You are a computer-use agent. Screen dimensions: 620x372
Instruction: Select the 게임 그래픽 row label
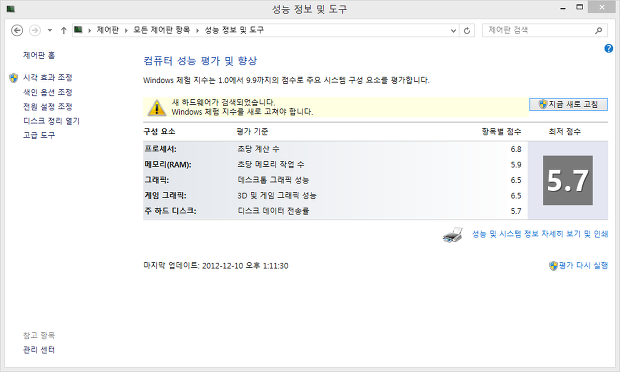165,195
